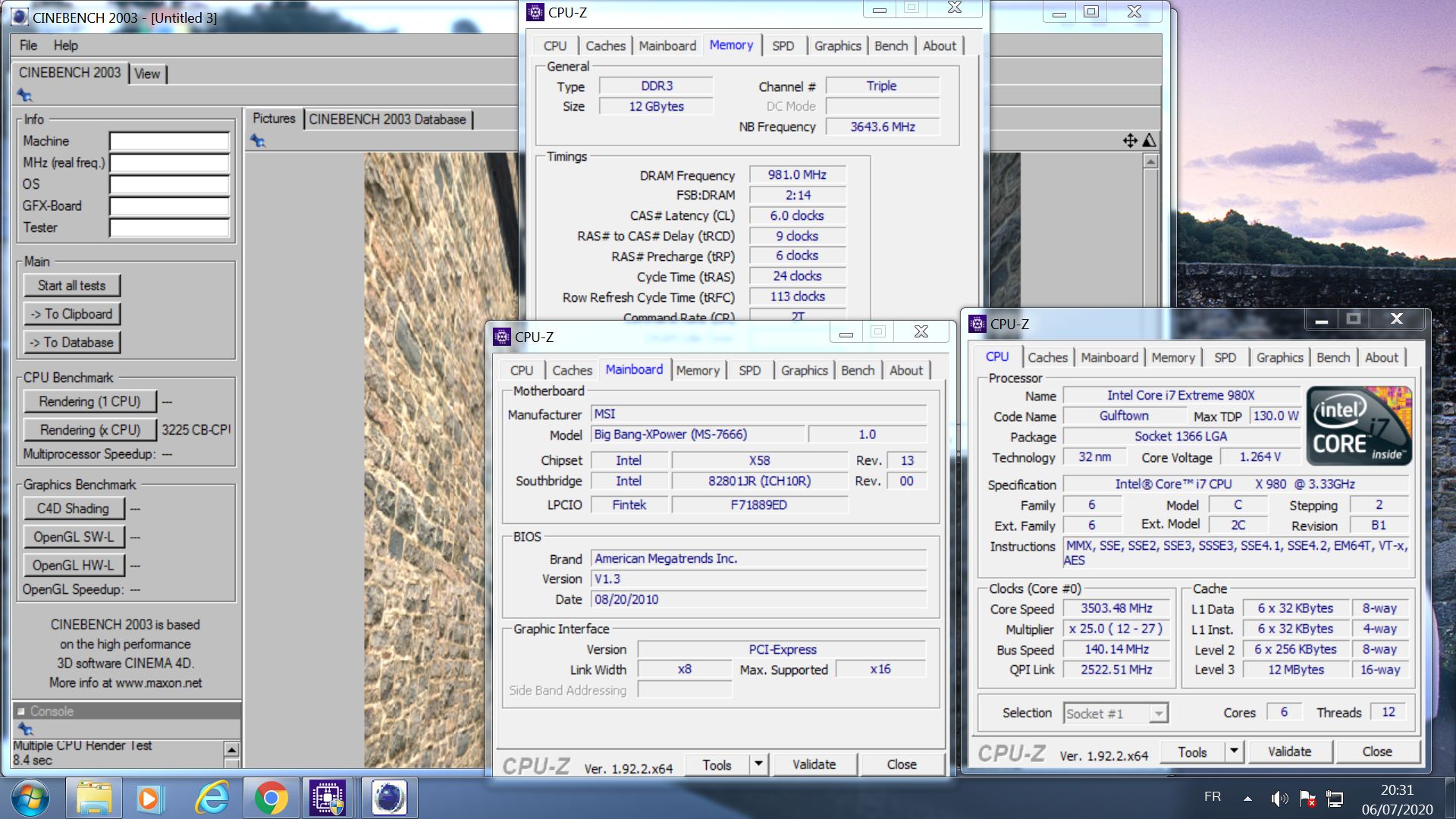Switch to CPU-Z taskbar icon
1456x819 pixels.
328,798
